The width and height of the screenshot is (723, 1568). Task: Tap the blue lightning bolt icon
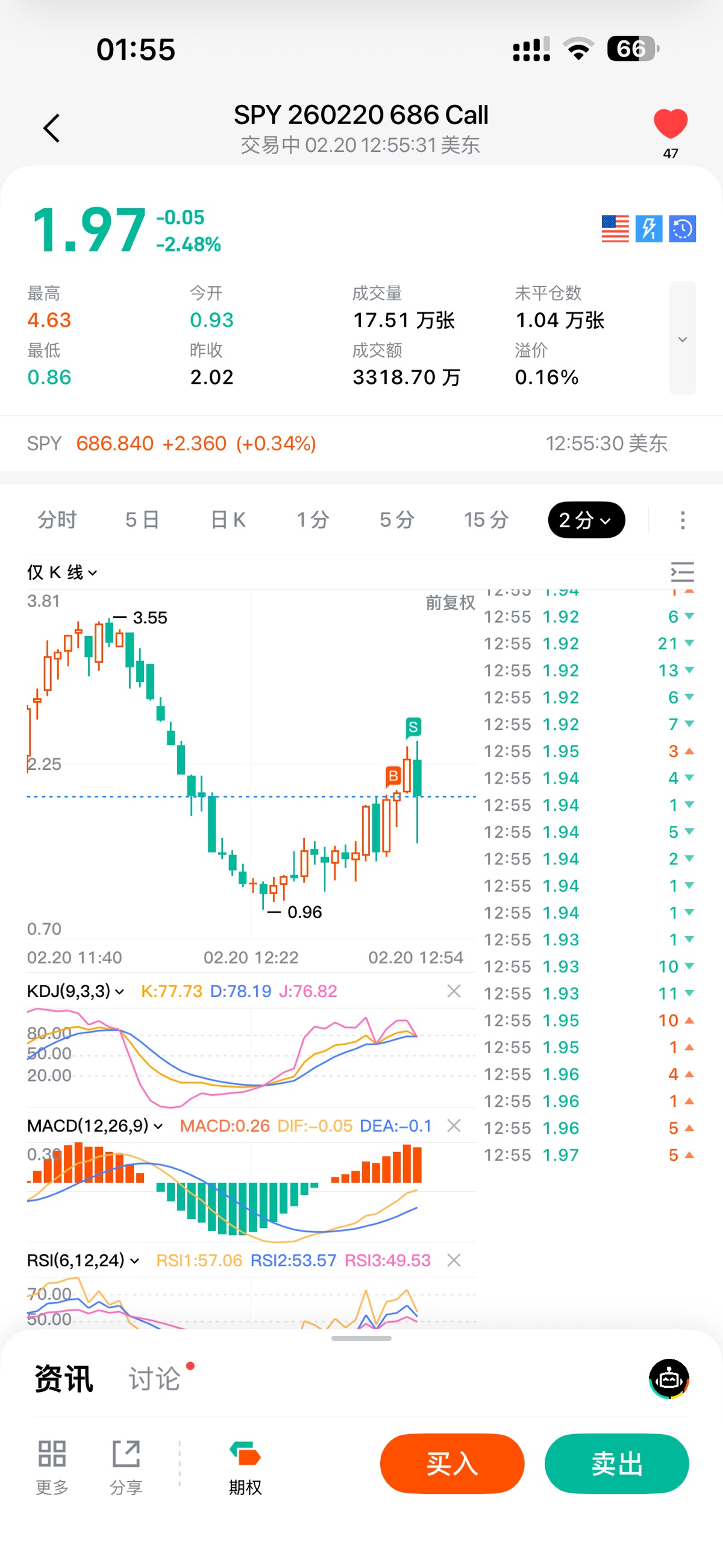click(648, 229)
